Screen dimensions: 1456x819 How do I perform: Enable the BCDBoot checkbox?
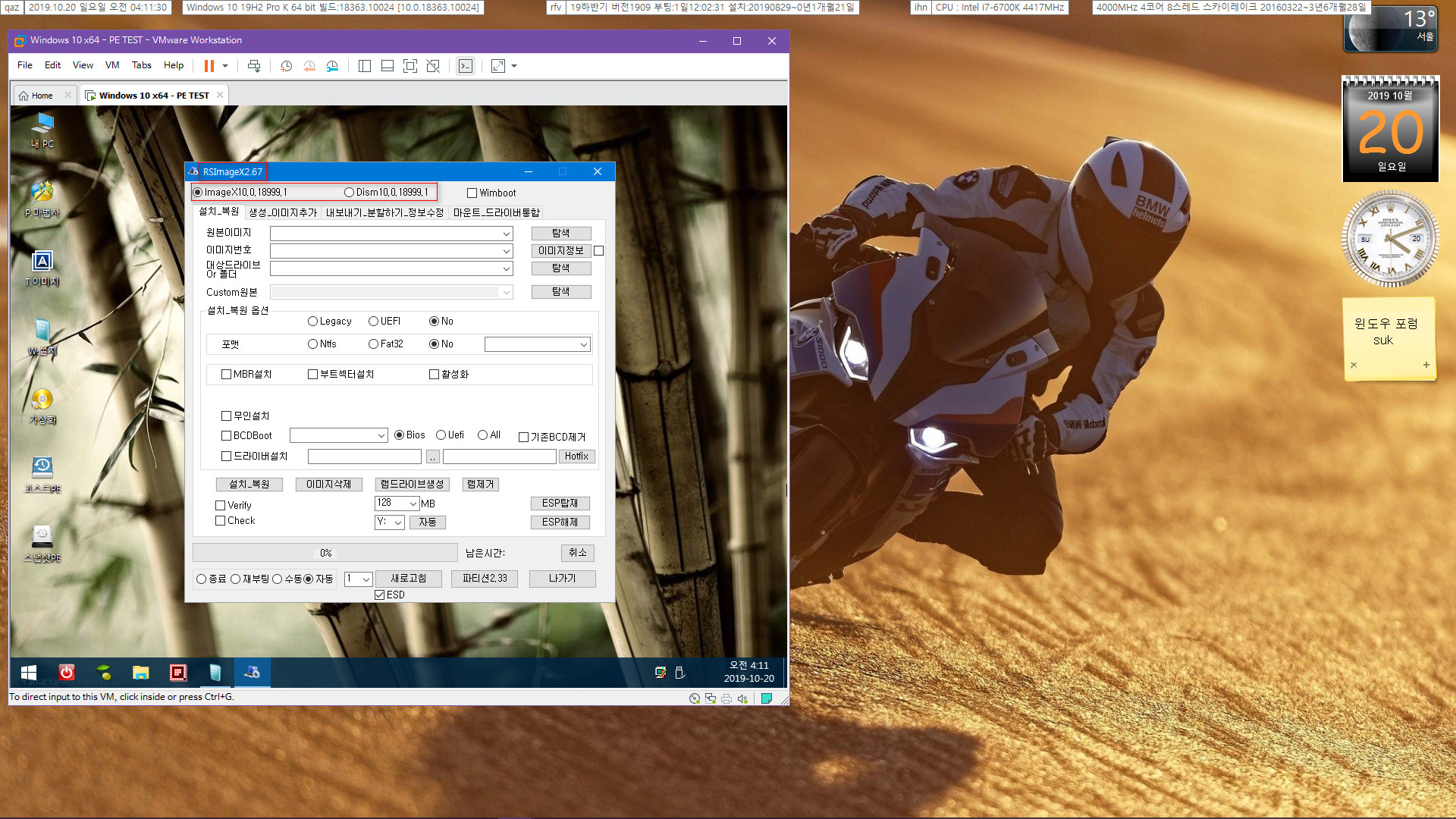(226, 436)
